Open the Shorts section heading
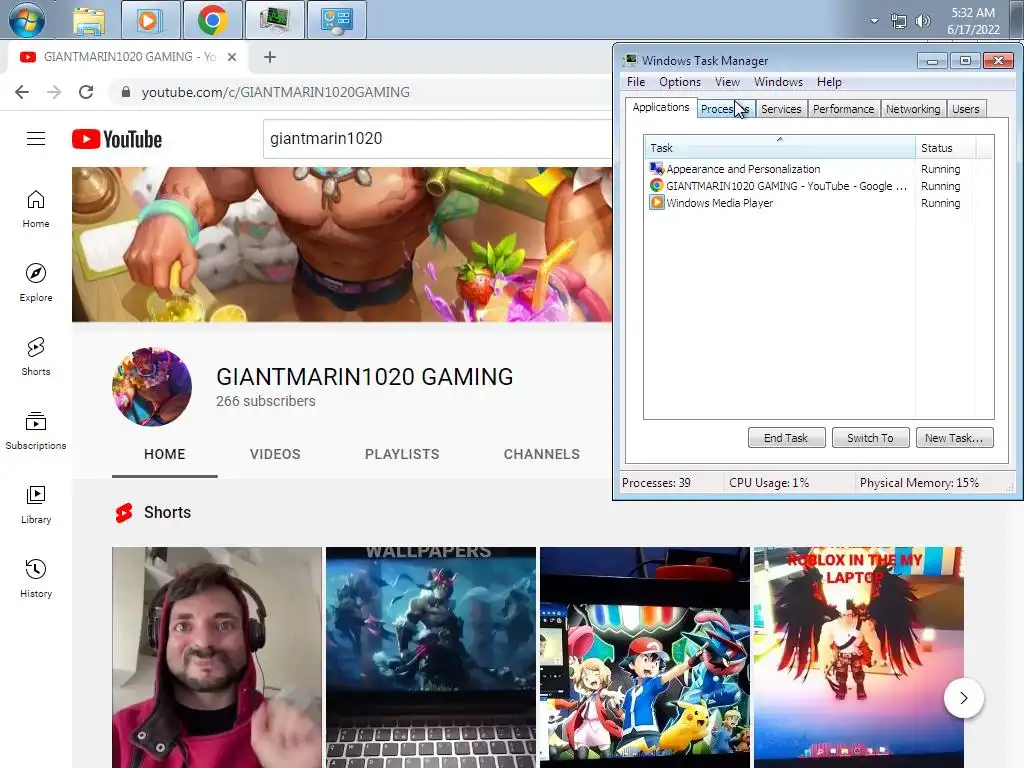The height and width of the screenshot is (768, 1024). coord(167,513)
